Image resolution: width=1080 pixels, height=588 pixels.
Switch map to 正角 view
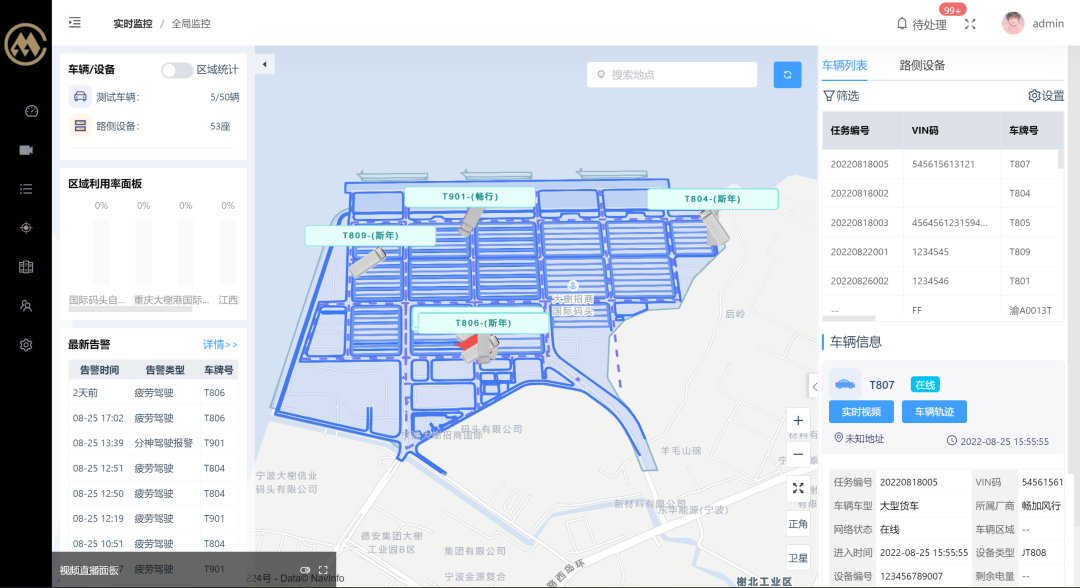click(798, 523)
